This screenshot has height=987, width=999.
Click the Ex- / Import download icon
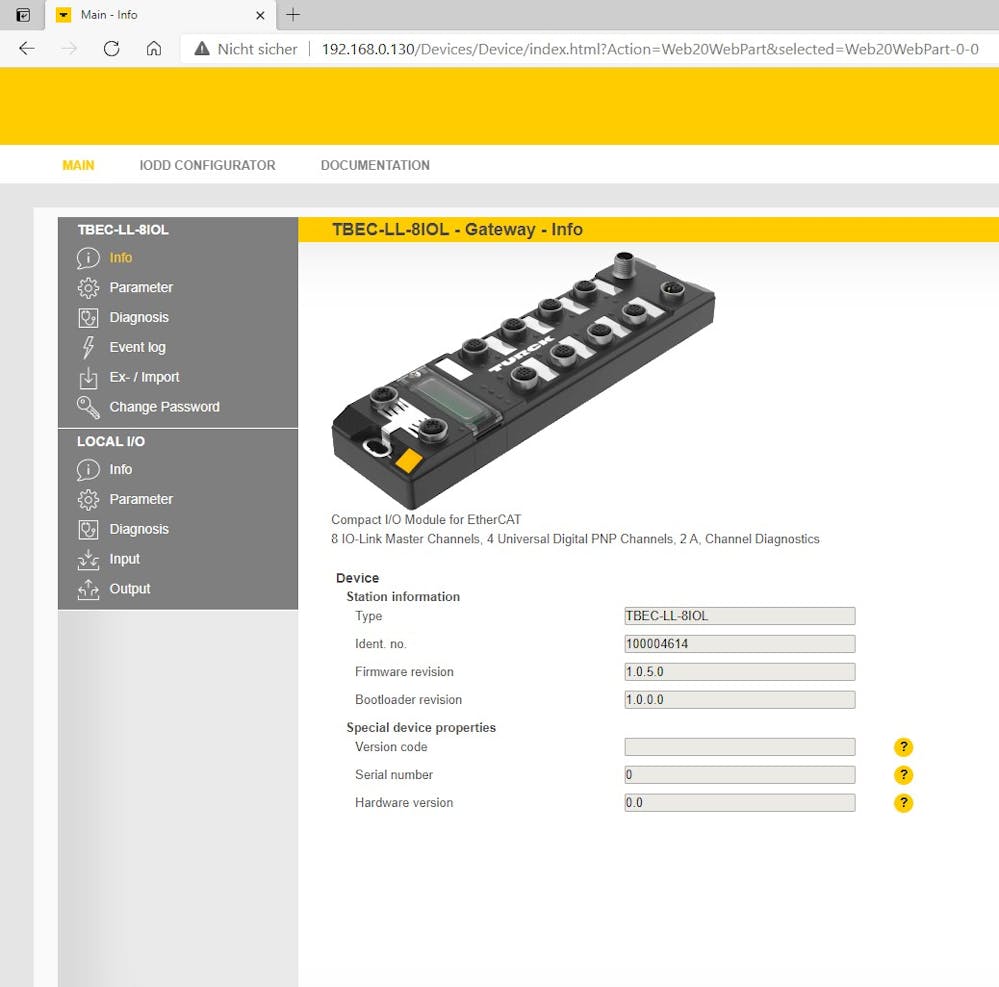tap(88, 377)
